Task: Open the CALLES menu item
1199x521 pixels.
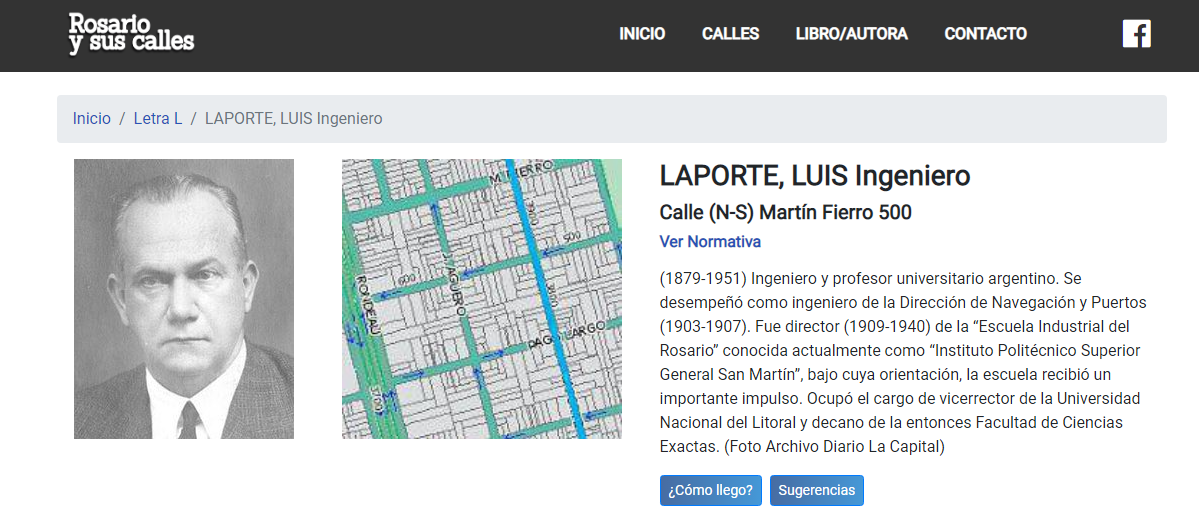Action: 730,34
